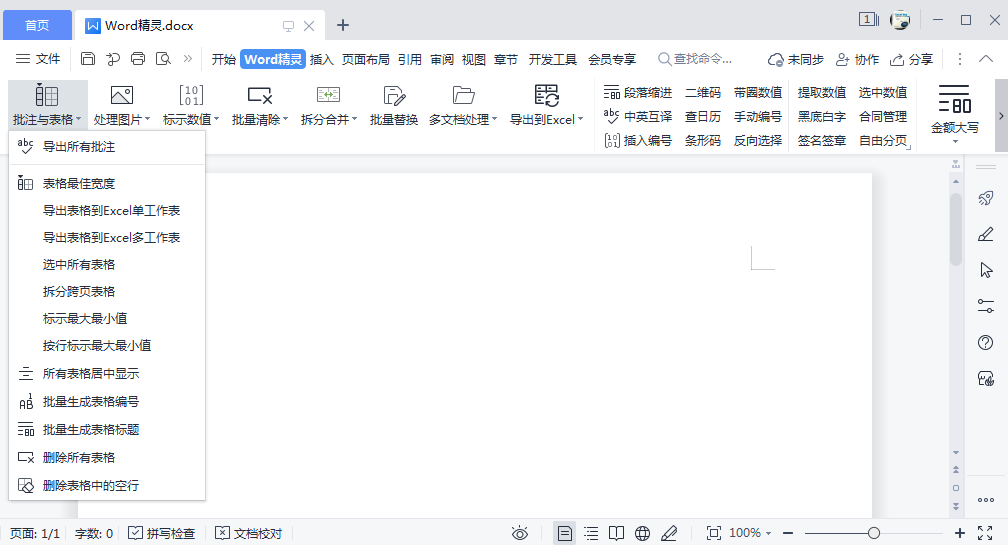Toggle writing mode pen icon in status bar

tap(669, 533)
